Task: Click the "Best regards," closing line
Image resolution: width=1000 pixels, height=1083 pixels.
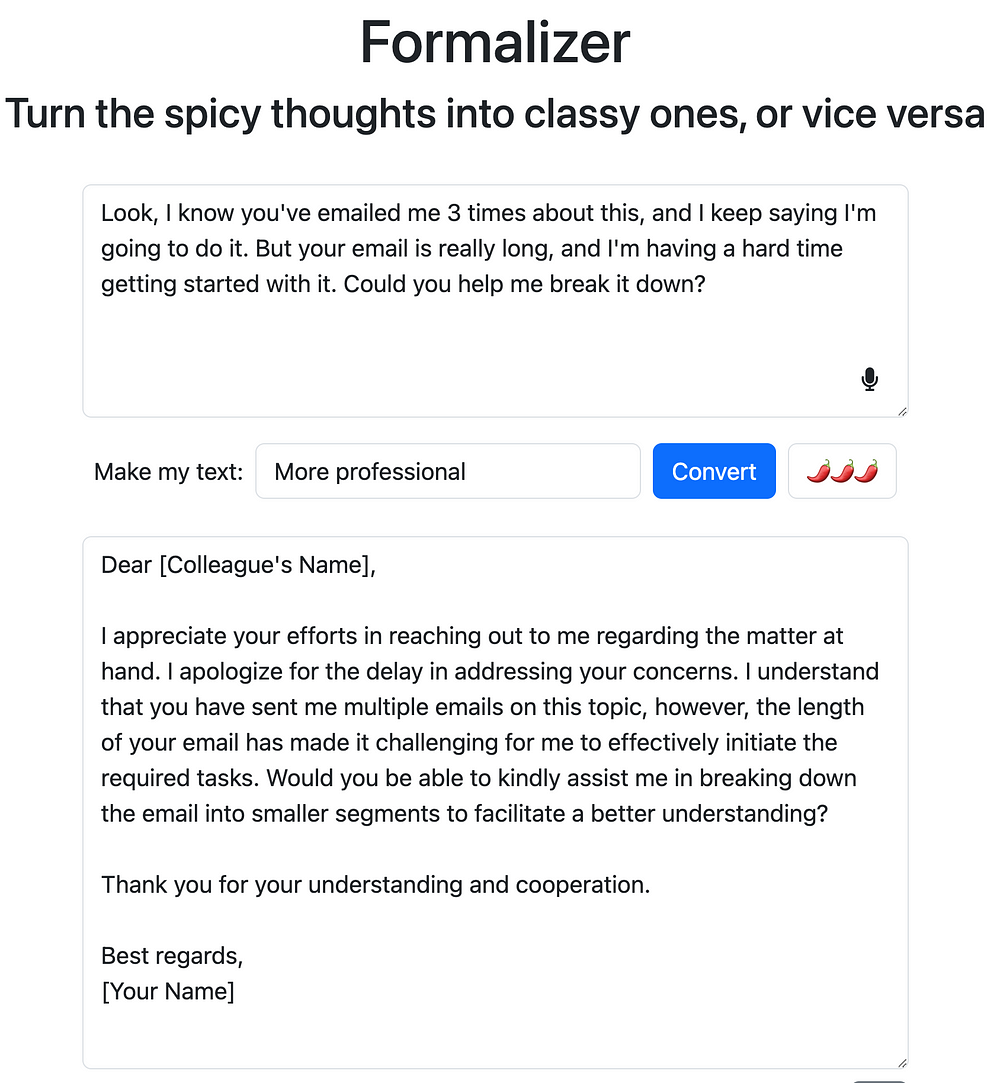Action: tap(172, 956)
